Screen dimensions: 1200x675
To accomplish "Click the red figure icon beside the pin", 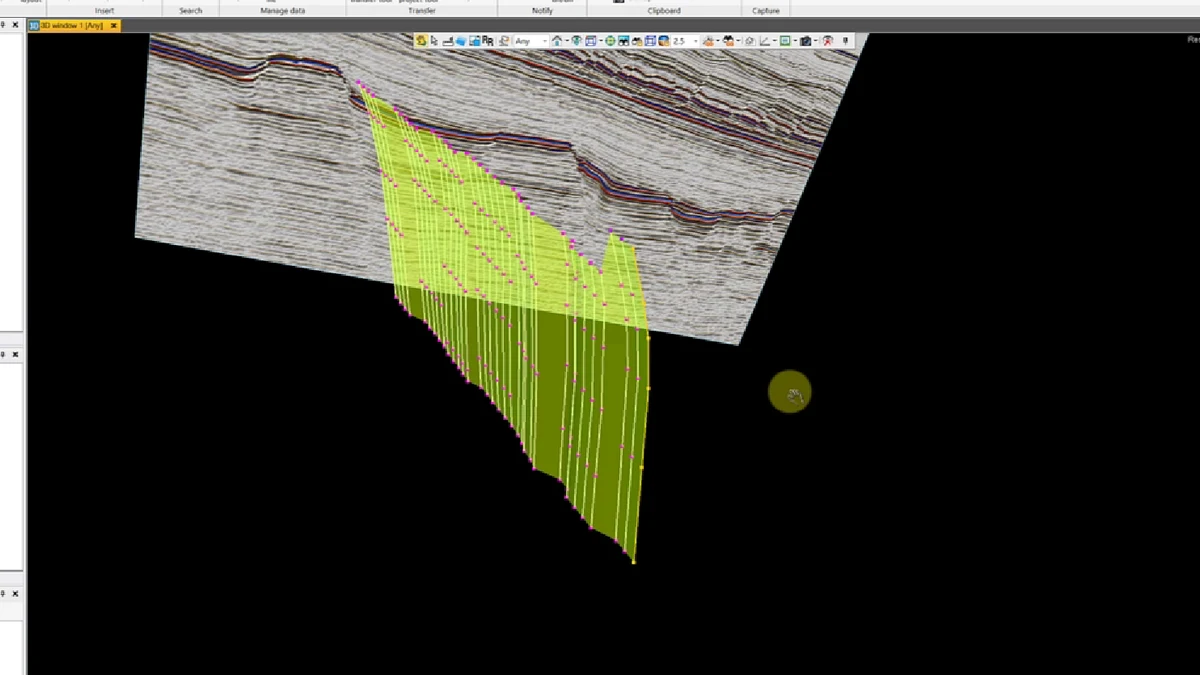I will tap(827, 41).
